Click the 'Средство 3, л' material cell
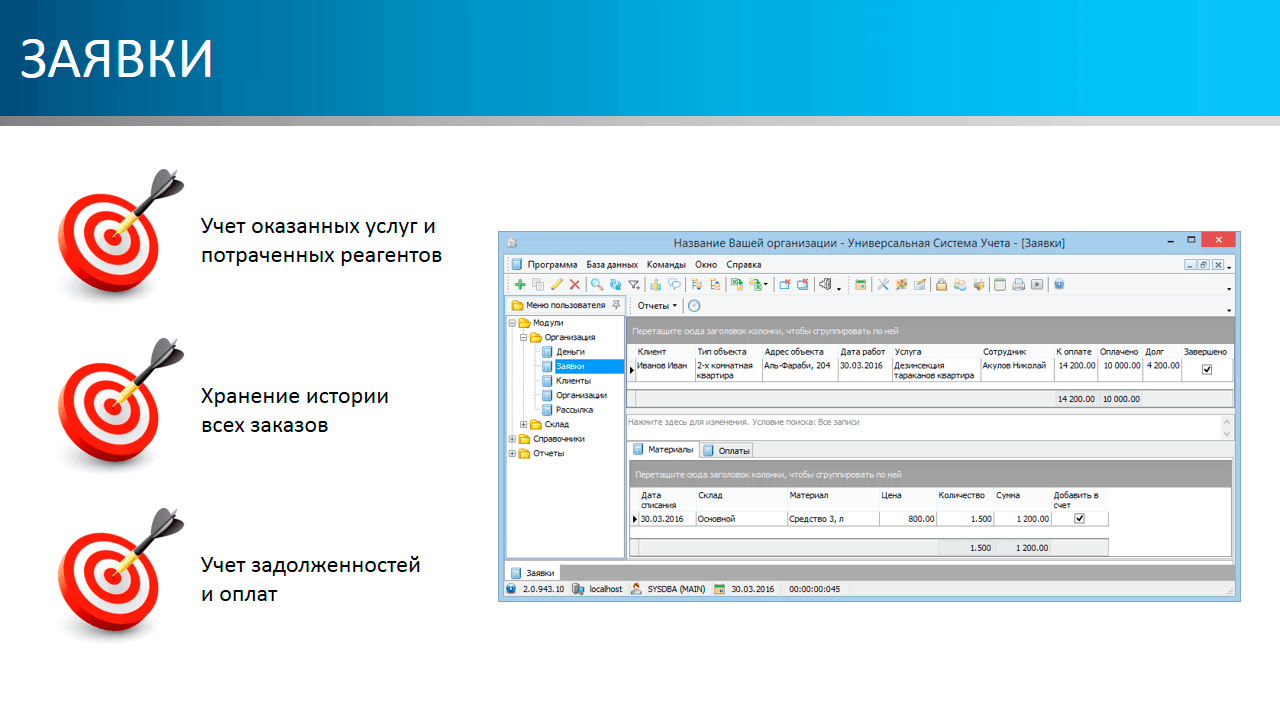1280x720 pixels. click(832, 519)
